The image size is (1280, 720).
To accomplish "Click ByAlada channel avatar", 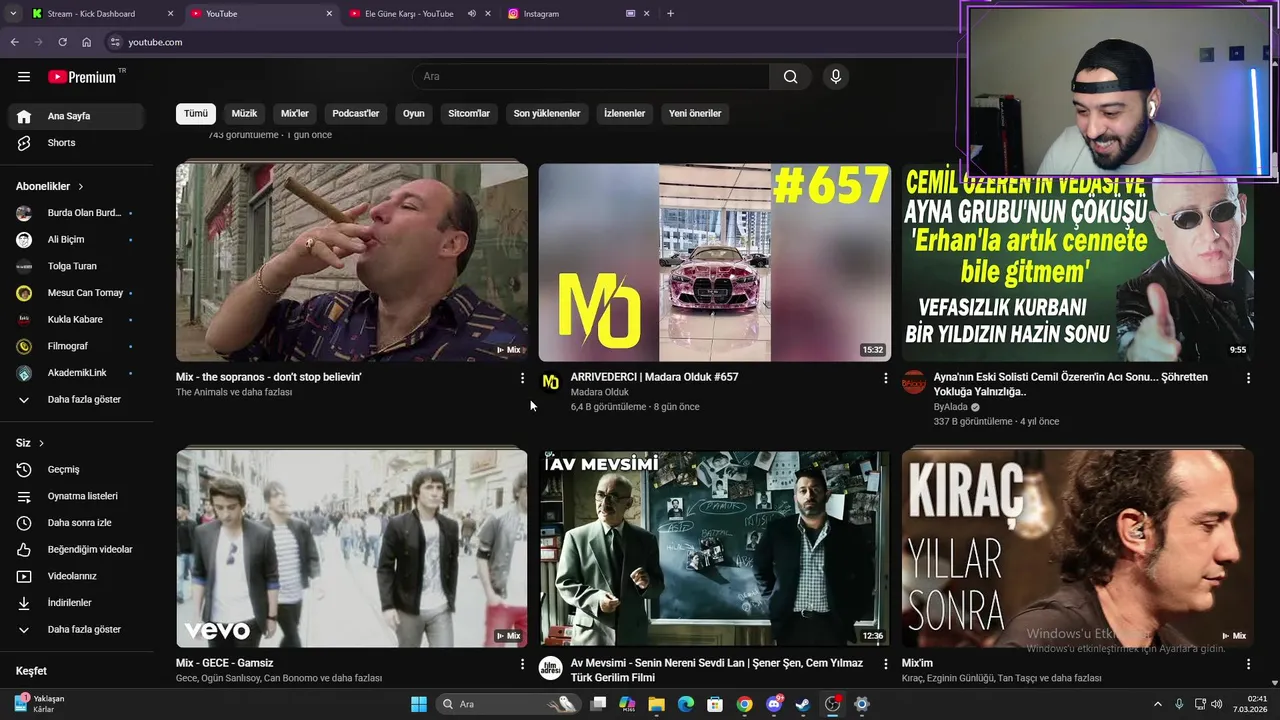I will point(914,382).
